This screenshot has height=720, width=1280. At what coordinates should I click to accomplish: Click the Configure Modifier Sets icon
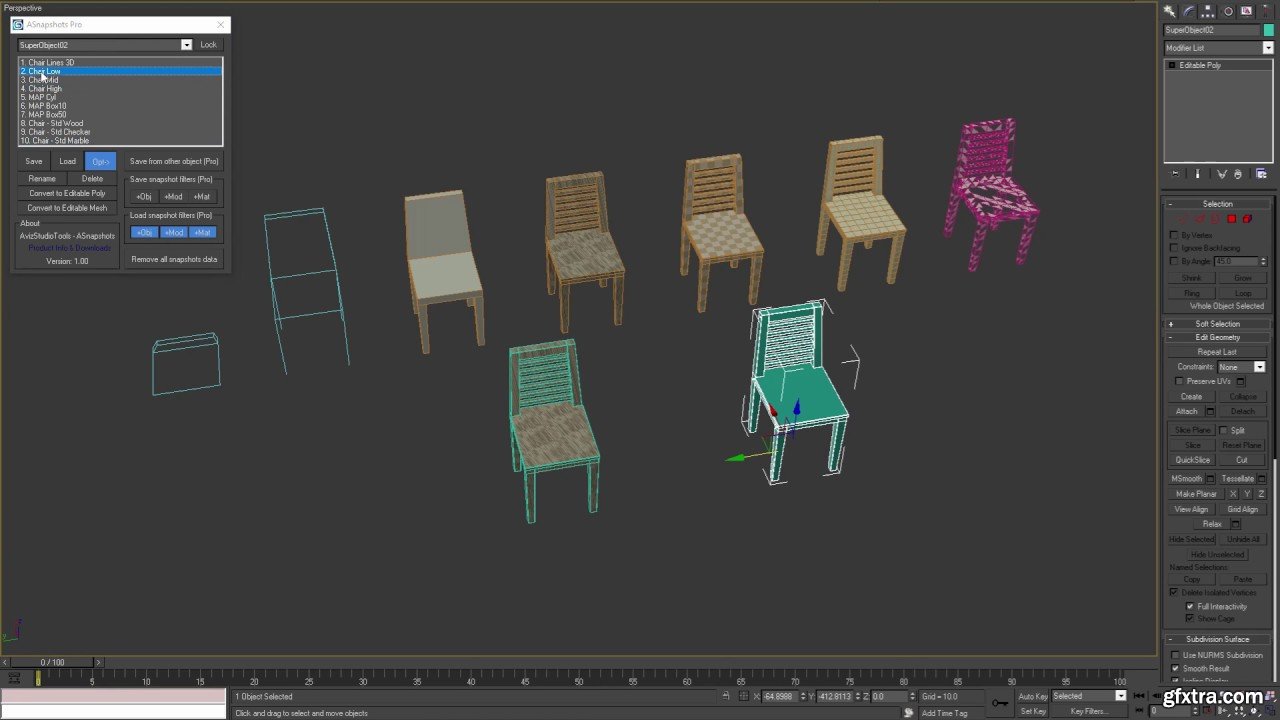pos(1261,174)
